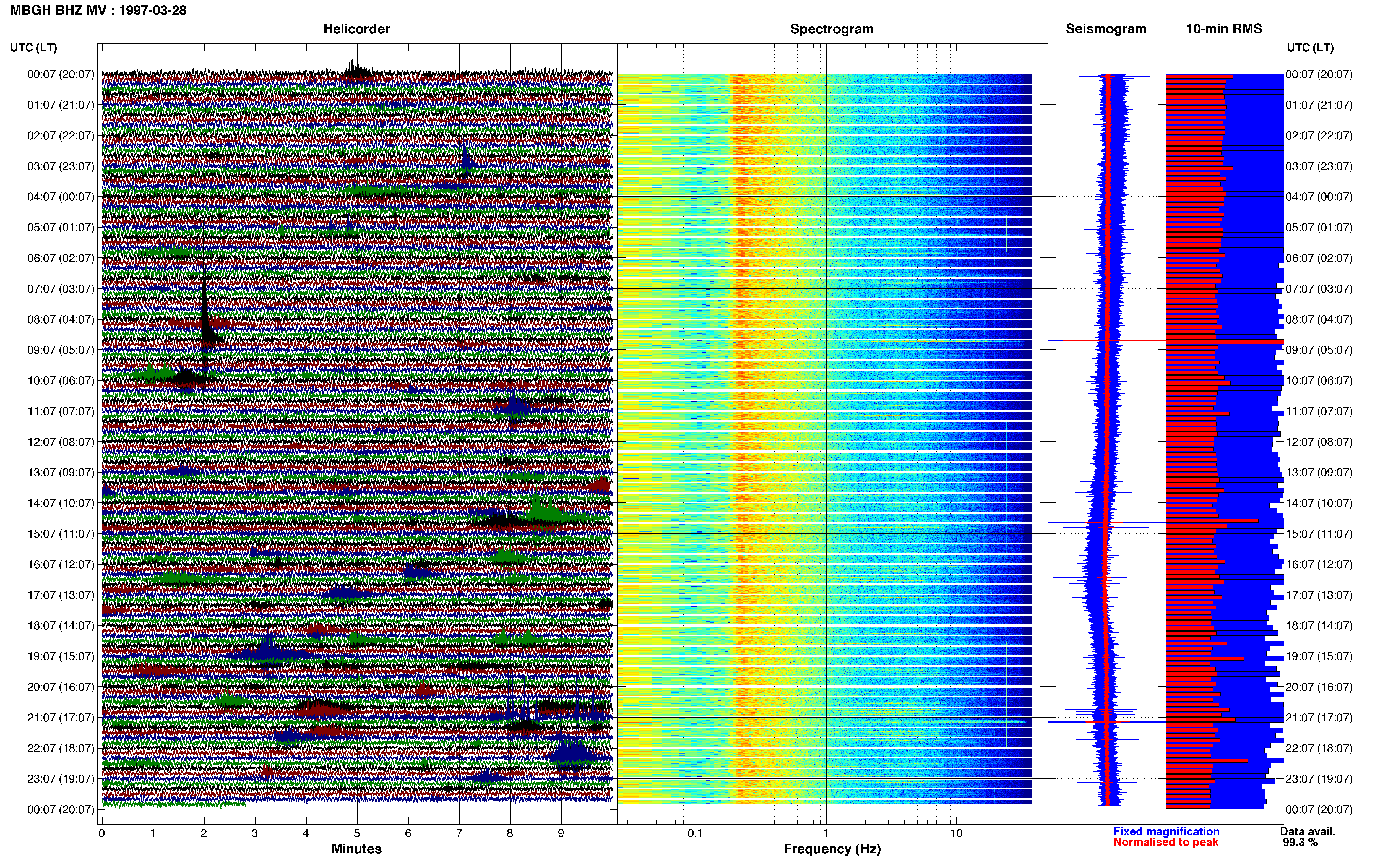
Task: Click the minute 9 tick label on helicorder
Action: point(561,833)
